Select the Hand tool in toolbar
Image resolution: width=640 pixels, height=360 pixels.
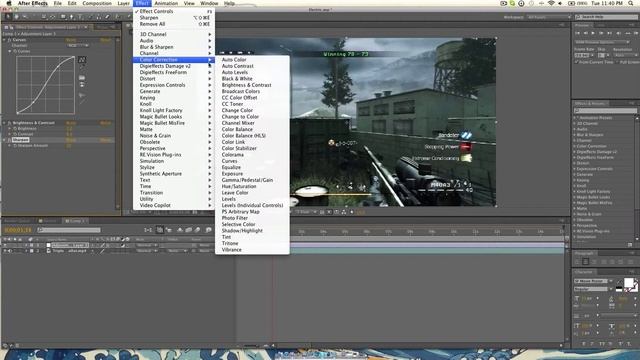(x=16, y=17)
